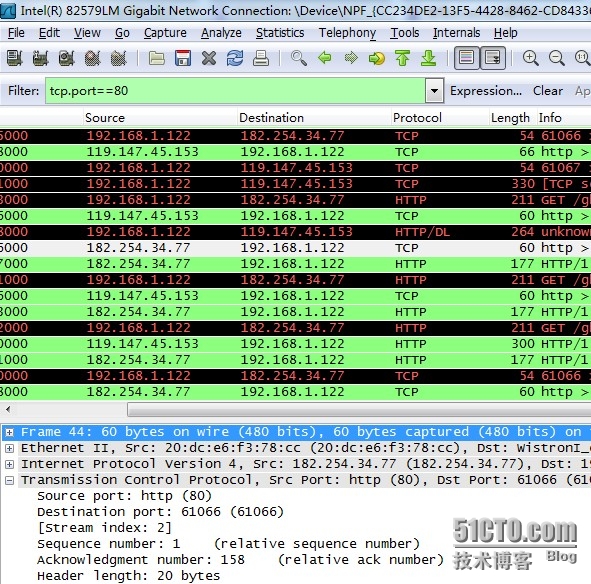Image resolution: width=591 pixels, height=584 pixels.
Task: Open the Tools menu
Action: [405, 33]
